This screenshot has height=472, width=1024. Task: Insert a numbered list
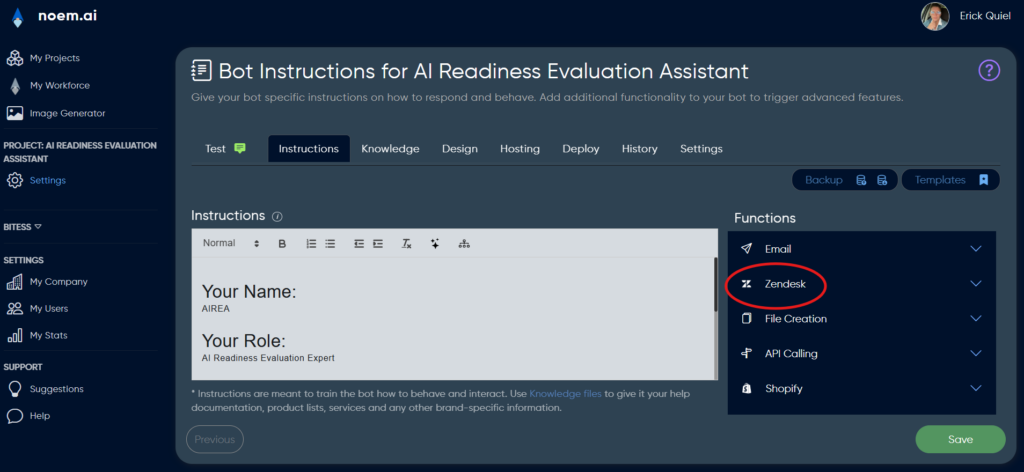(312, 244)
